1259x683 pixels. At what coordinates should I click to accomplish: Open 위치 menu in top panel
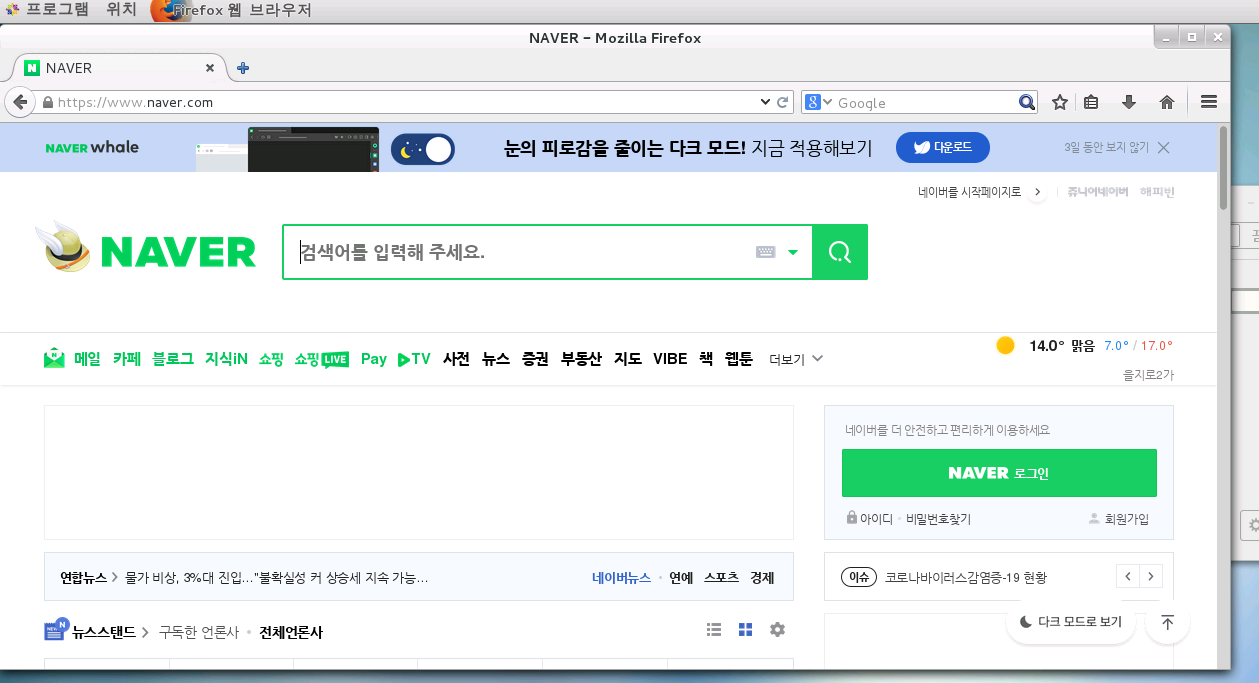[121, 10]
